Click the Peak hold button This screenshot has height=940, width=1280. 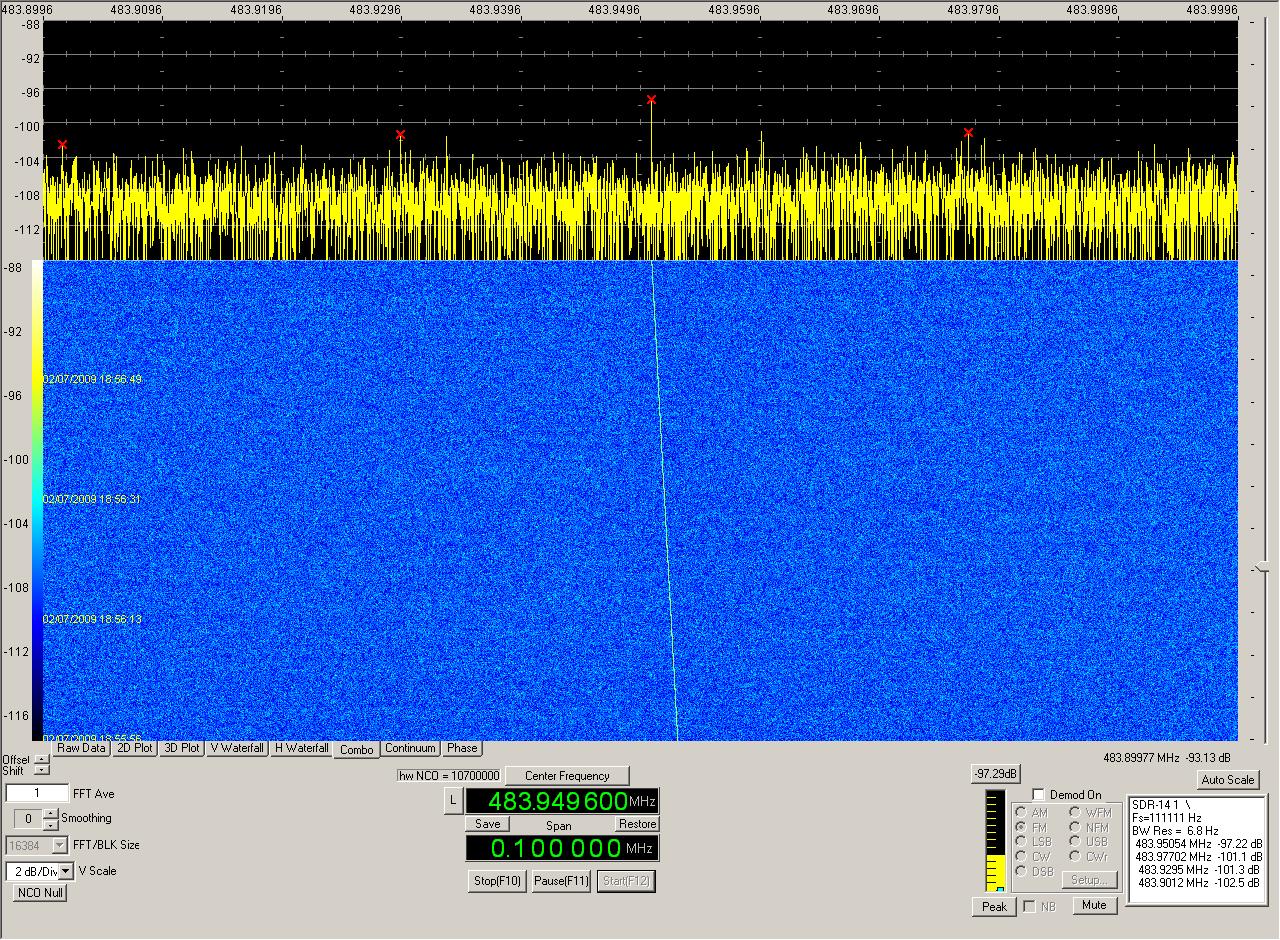994,907
